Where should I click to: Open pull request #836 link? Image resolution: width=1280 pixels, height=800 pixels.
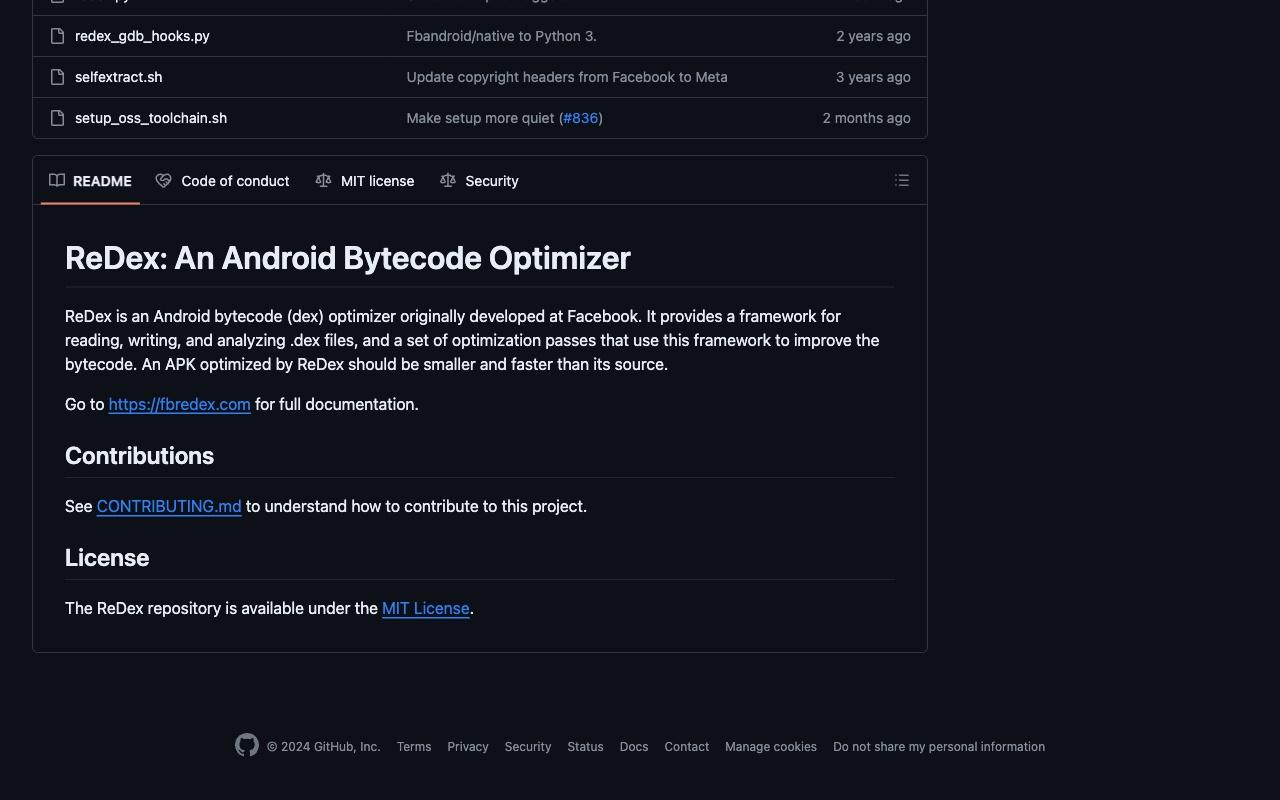pos(580,118)
